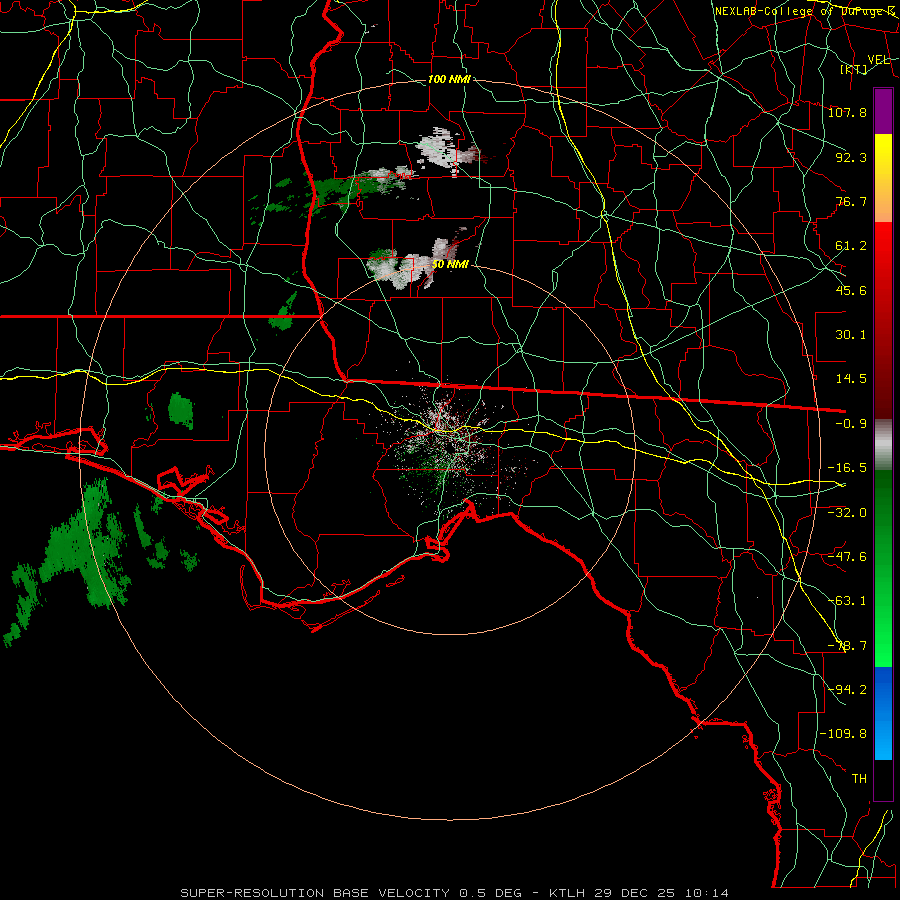Click the blue segment of velocity color bar
The height and width of the screenshot is (900, 900).
(x=883, y=713)
